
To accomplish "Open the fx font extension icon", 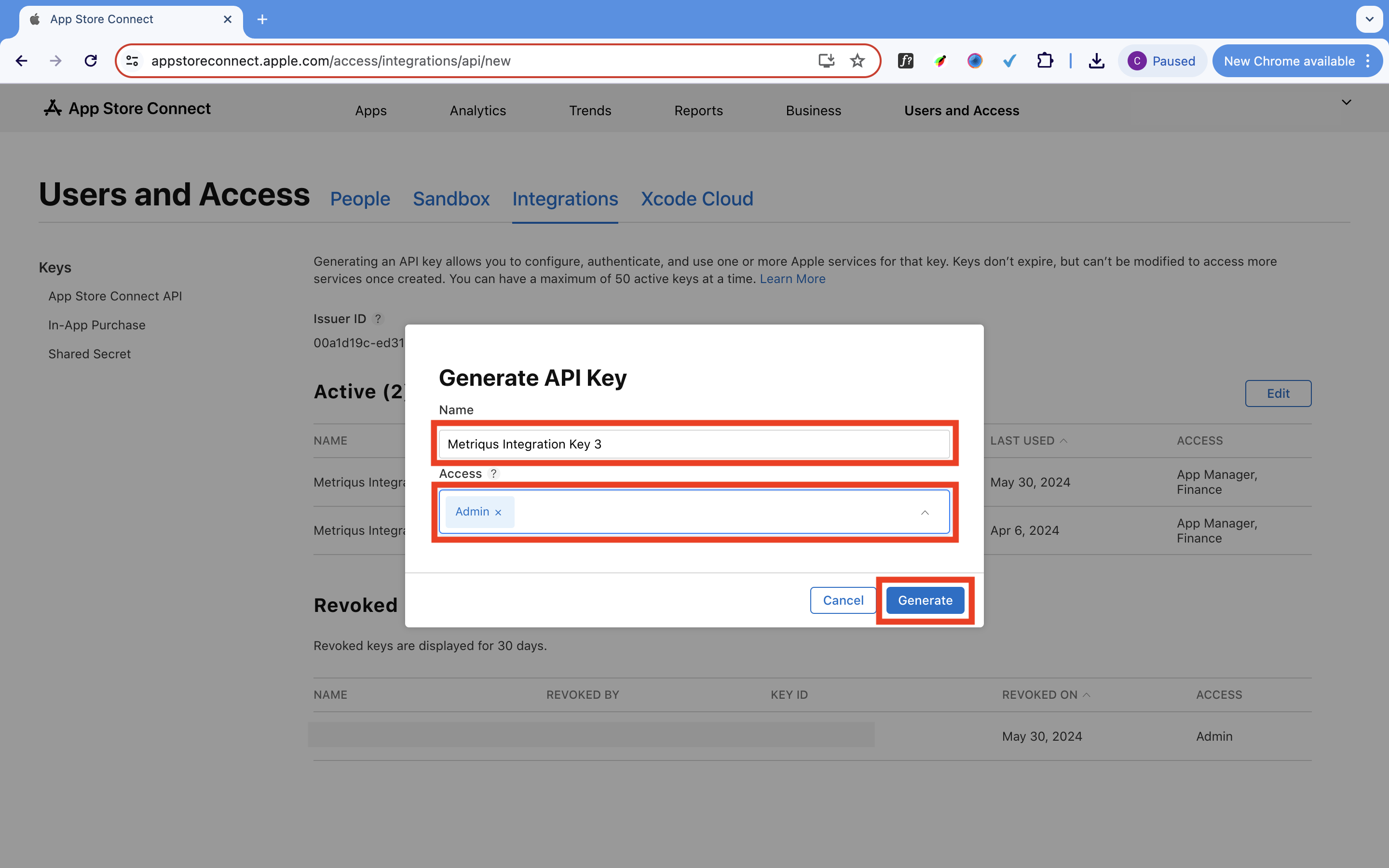I will coord(906,61).
